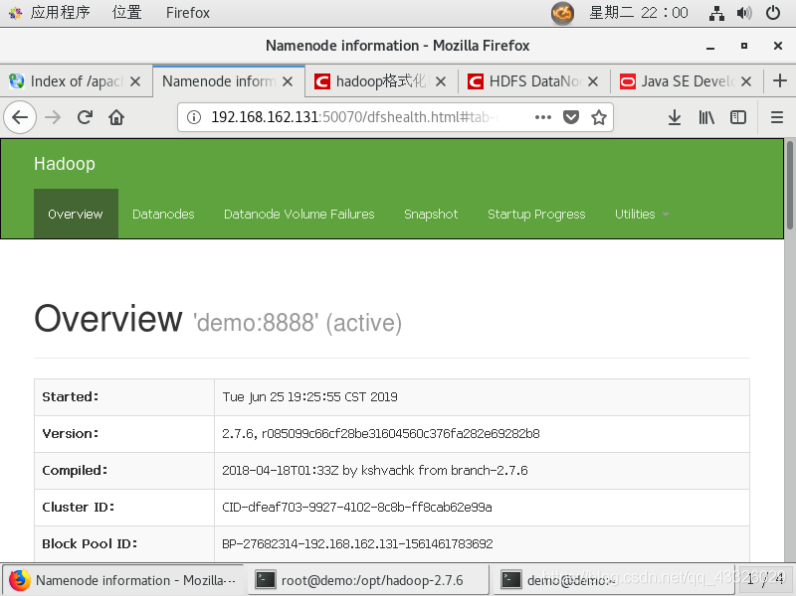The image size is (796, 596).
Task: Click the Firefox icon in taskbar
Action: 19,580
